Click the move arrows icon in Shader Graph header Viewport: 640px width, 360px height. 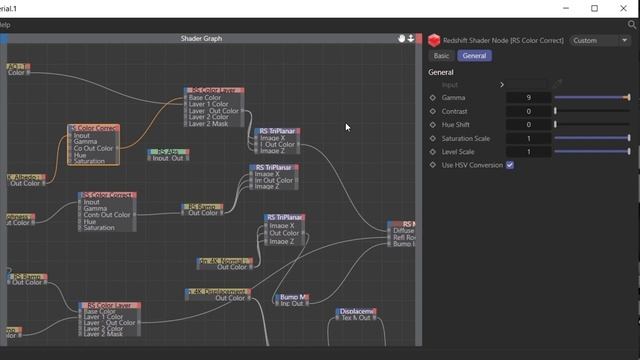pyautogui.click(x=411, y=38)
